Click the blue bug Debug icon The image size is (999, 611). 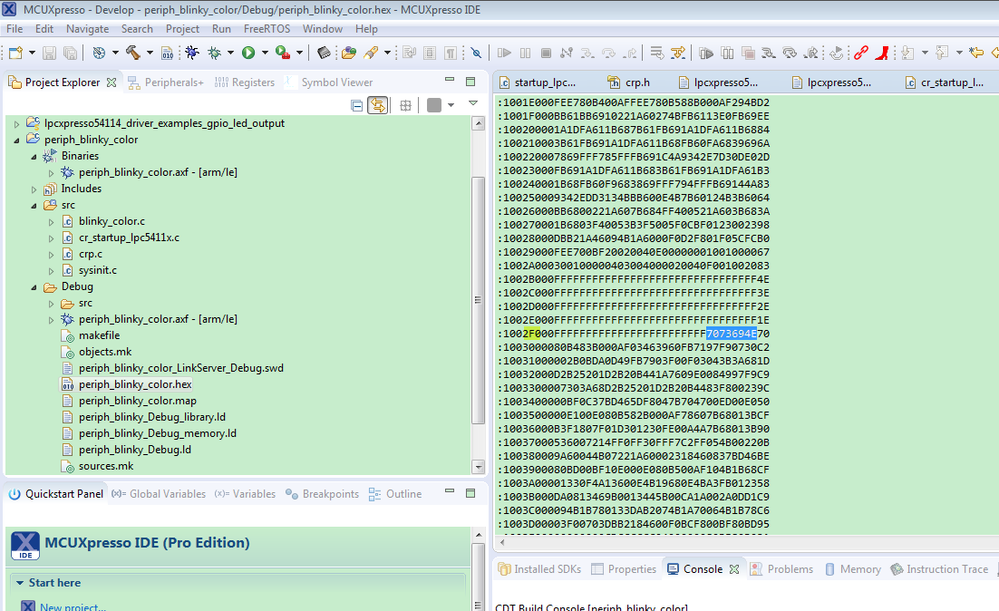coord(192,53)
